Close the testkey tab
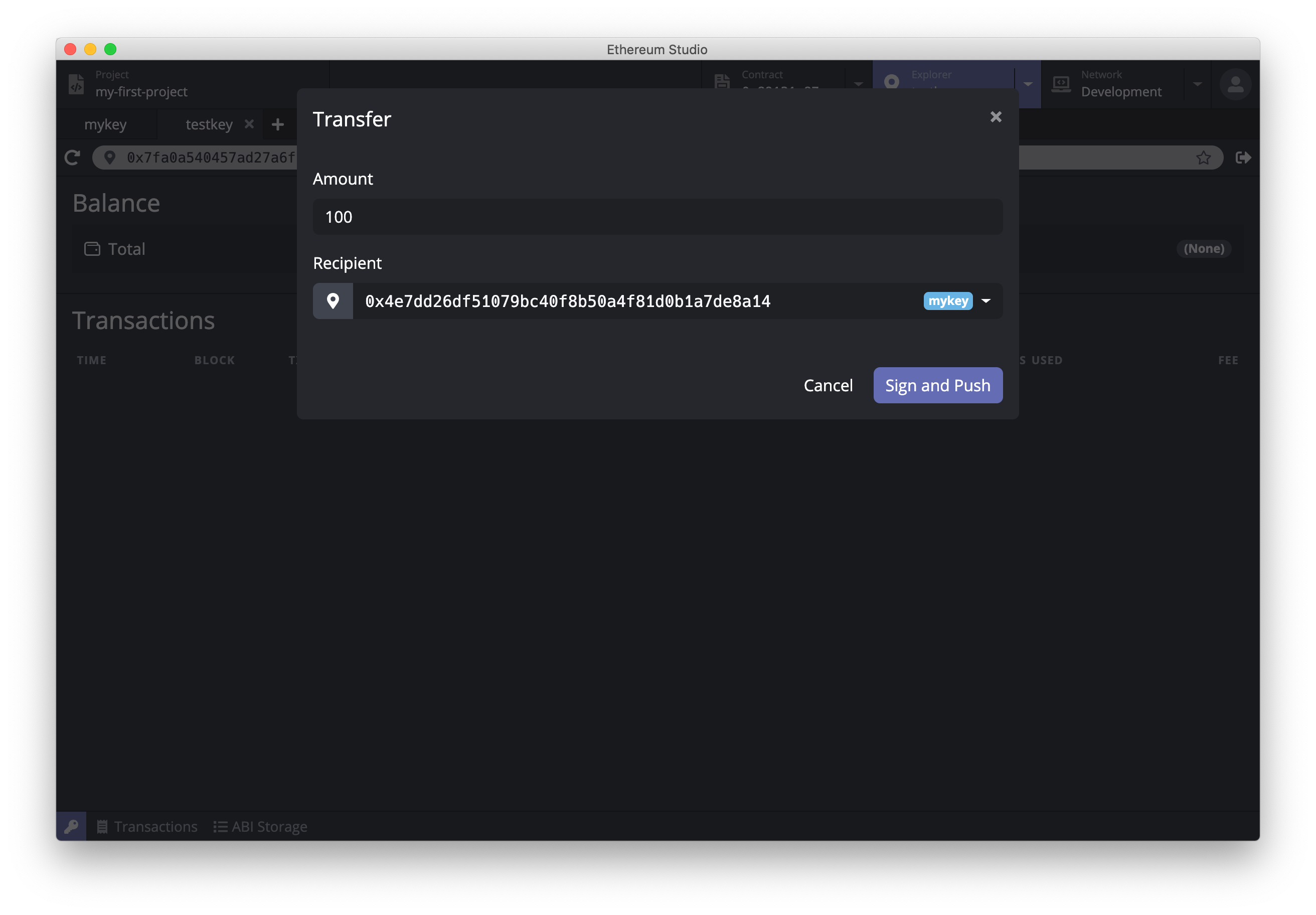The width and height of the screenshot is (1316, 915). tap(249, 124)
